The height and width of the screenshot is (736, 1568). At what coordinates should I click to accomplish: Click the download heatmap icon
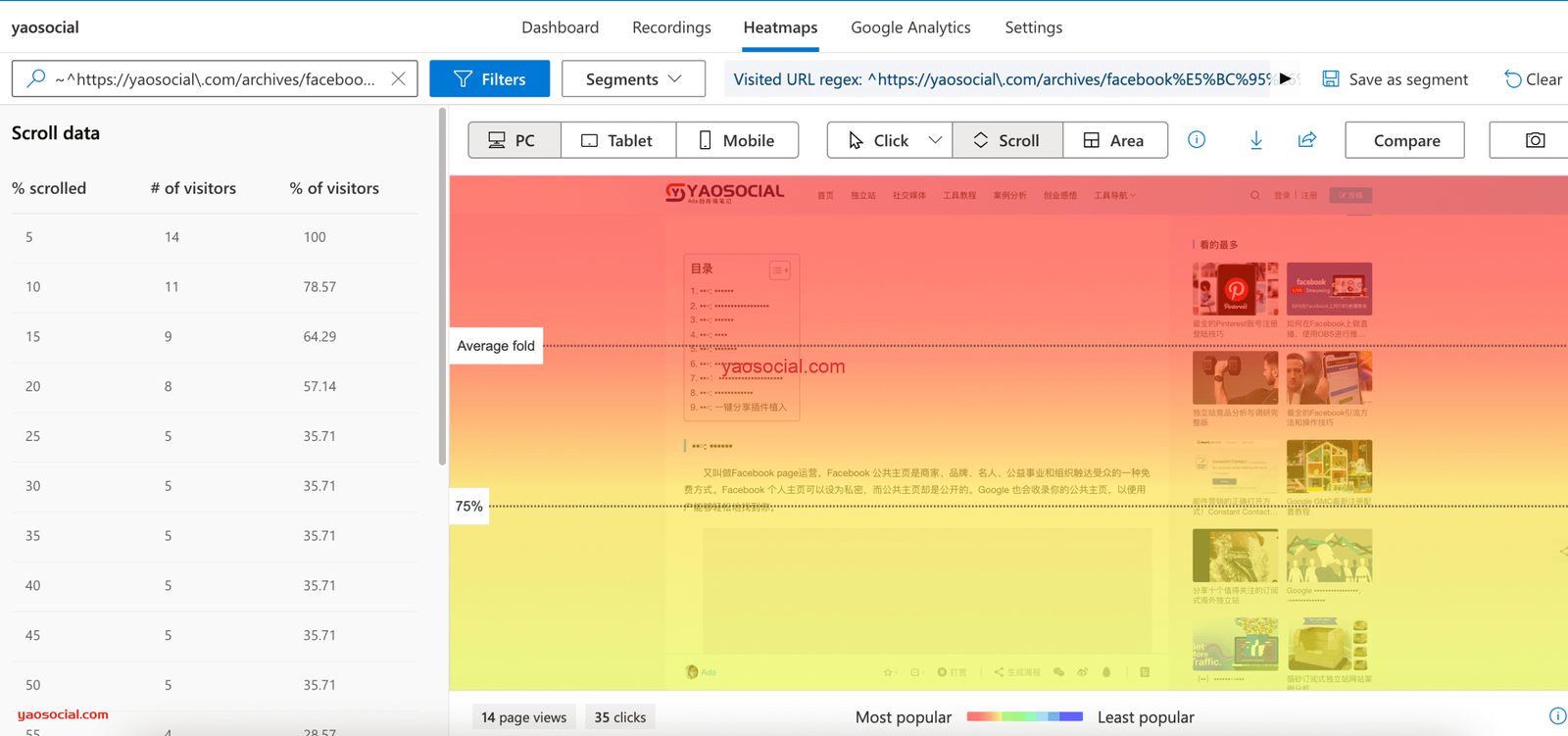pos(1256,140)
